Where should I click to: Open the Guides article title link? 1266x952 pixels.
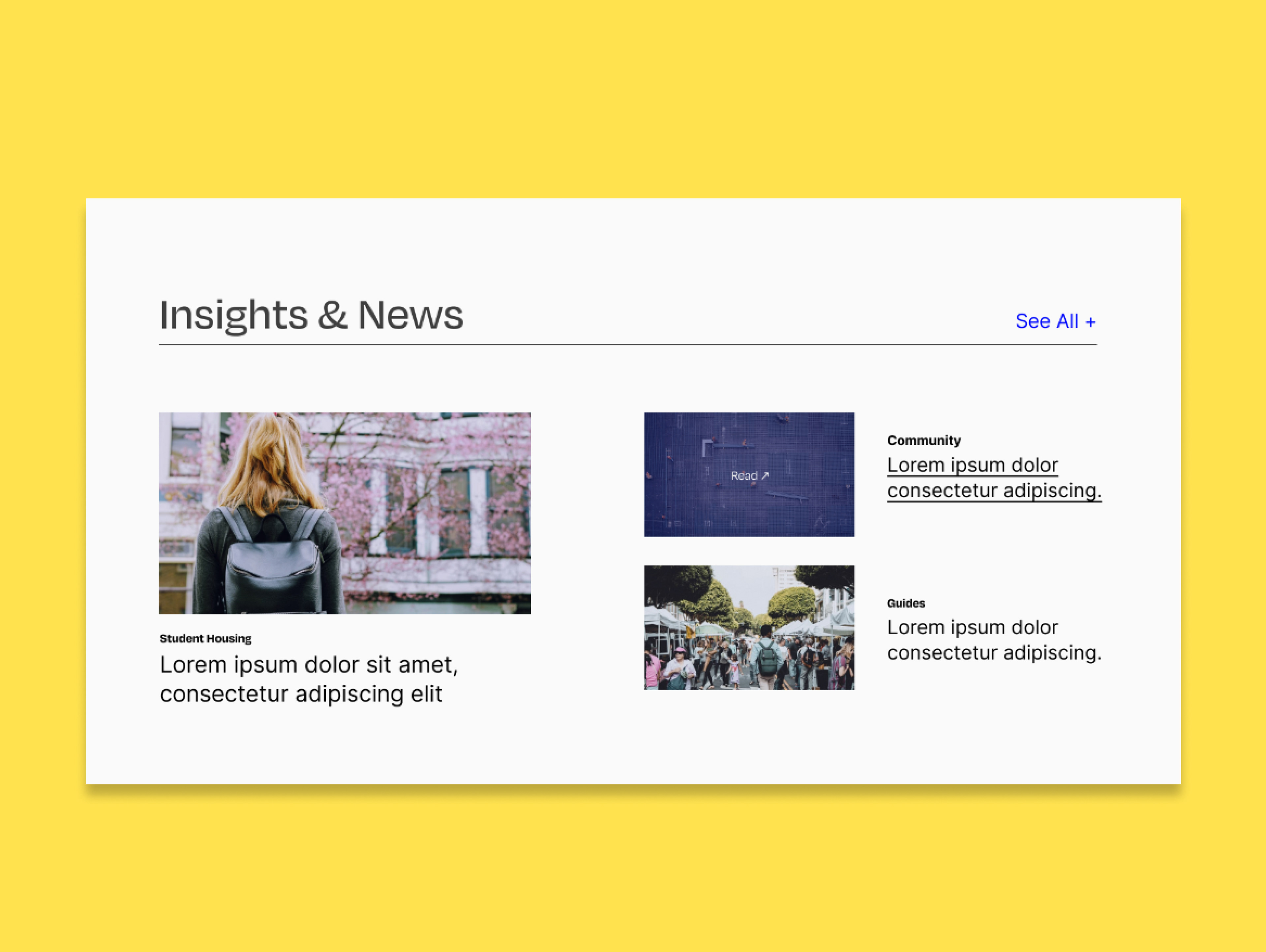[x=994, y=640]
